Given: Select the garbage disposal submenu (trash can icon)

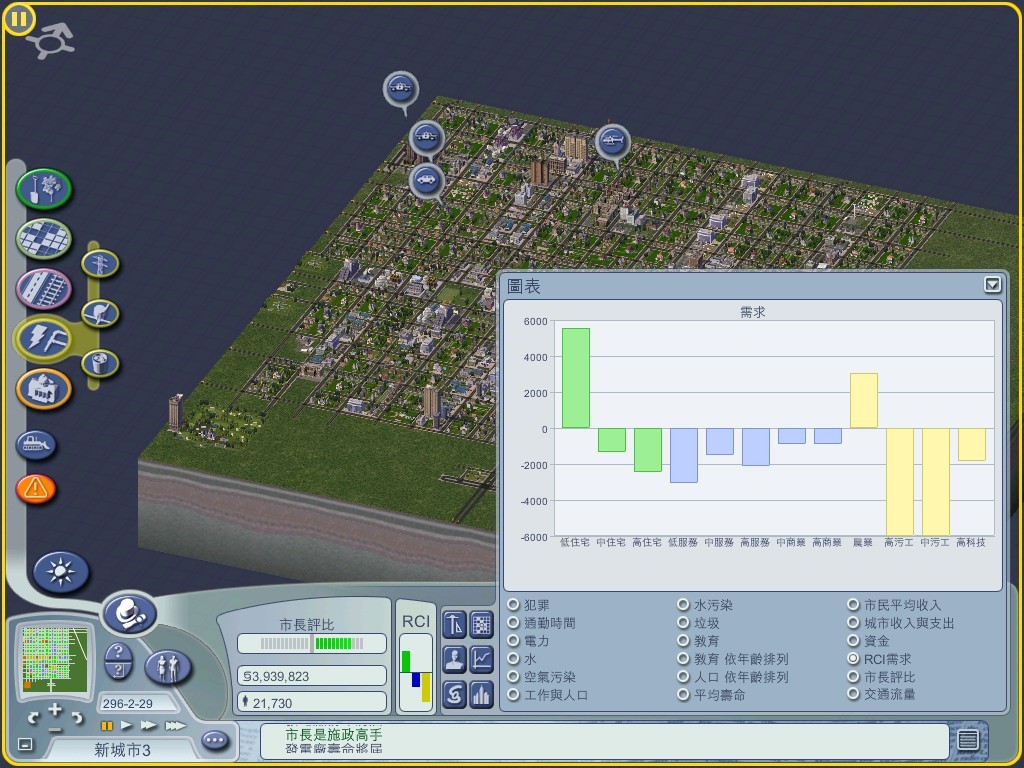Looking at the screenshot, I should [100, 363].
